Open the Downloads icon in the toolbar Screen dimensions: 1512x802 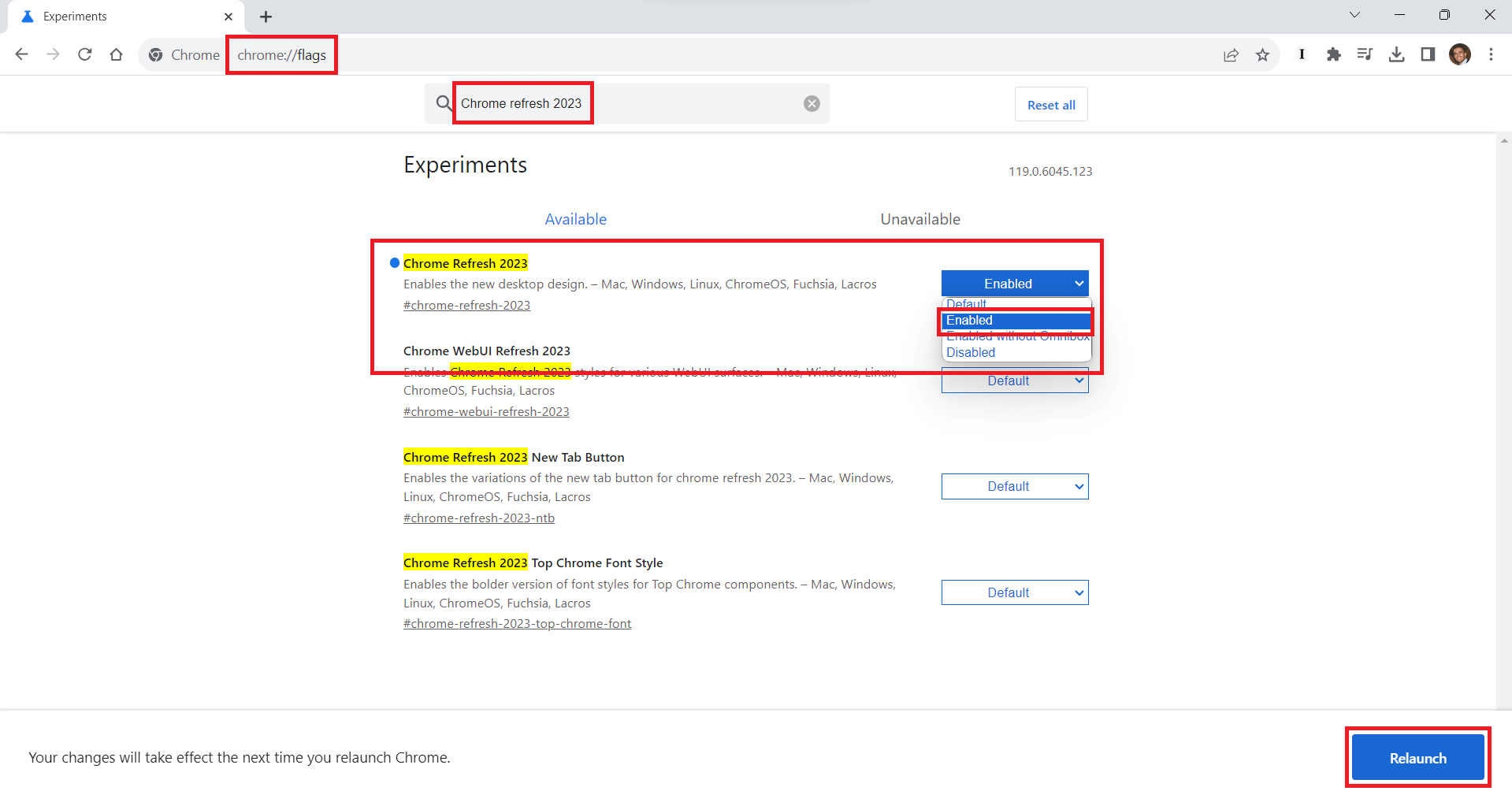(x=1396, y=54)
